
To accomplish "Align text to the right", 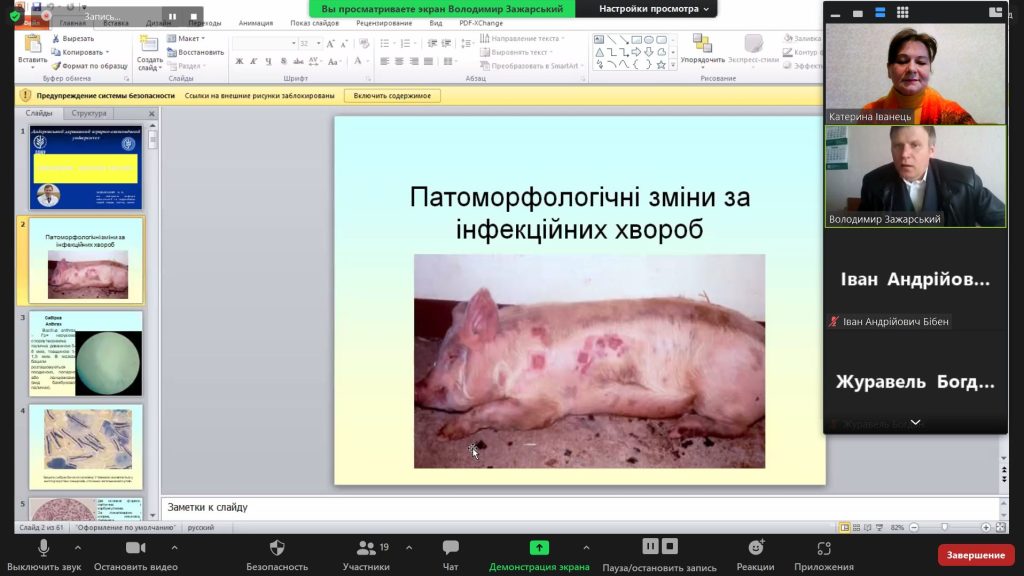I will [414, 61].
